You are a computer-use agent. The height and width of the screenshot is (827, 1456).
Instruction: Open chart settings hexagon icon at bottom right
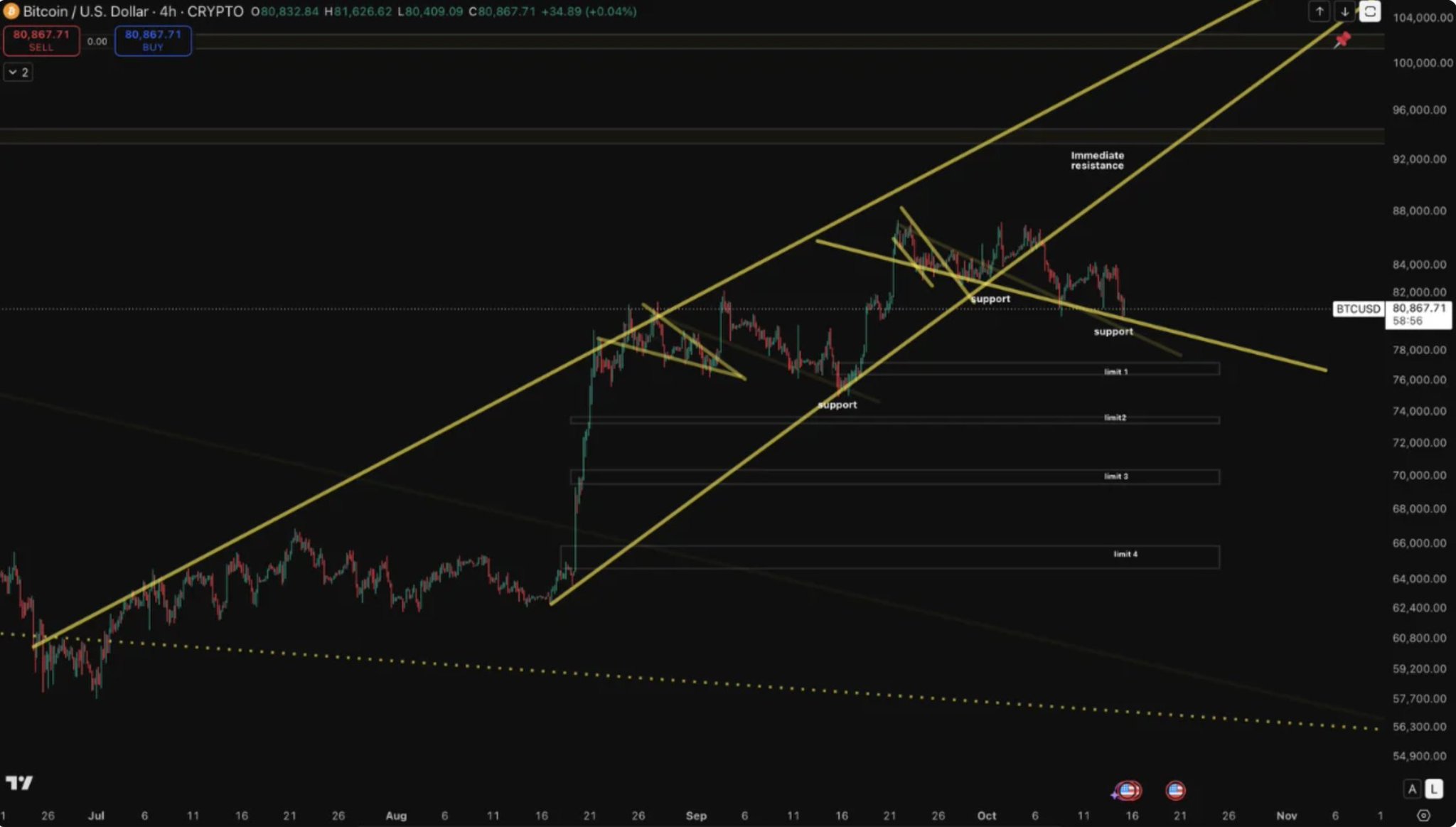point(1423,816)
